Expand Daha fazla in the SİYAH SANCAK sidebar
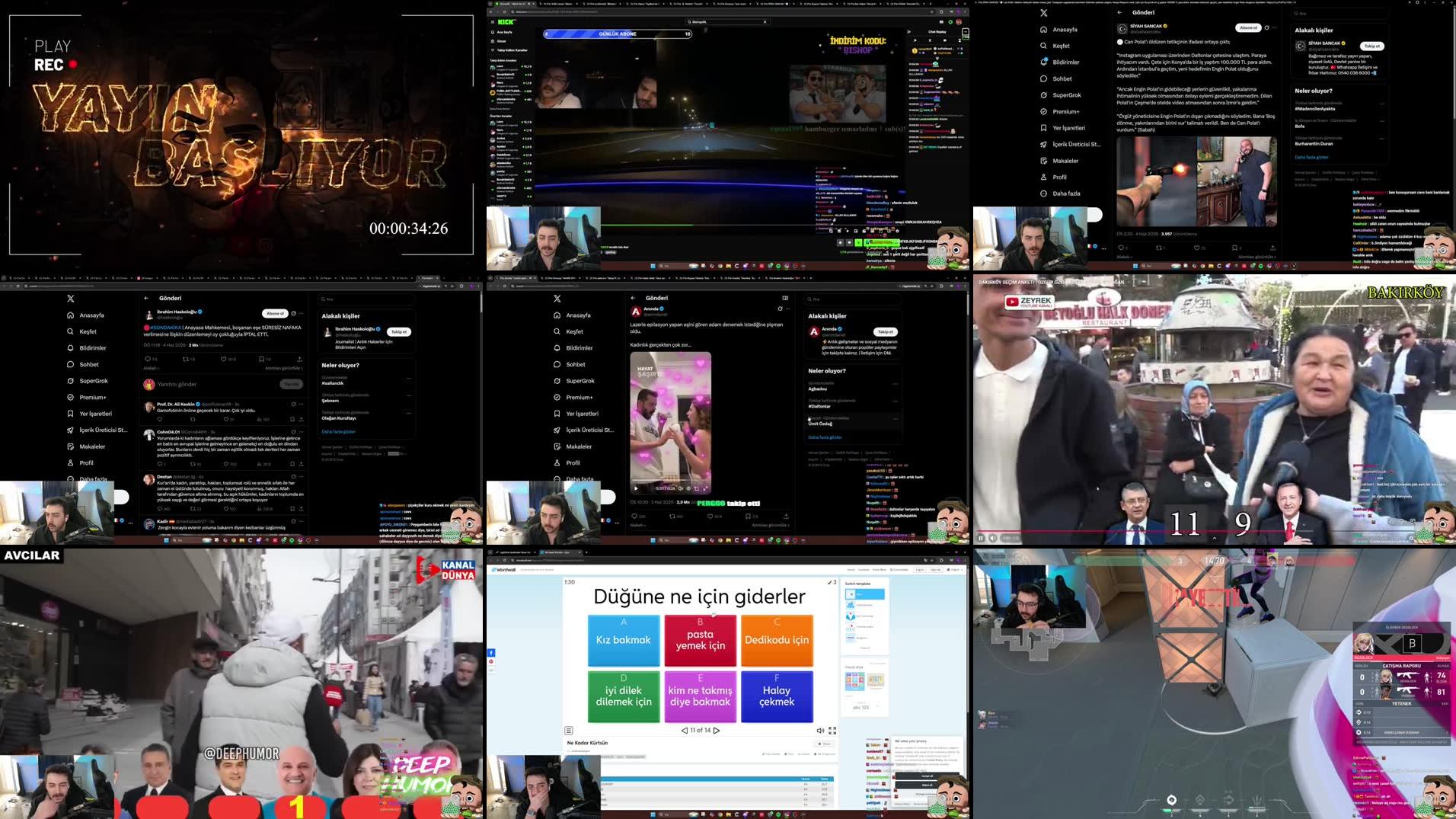Image resolution: width=1456 pixels, height=819 pixels. click(x=1060, y=194)
